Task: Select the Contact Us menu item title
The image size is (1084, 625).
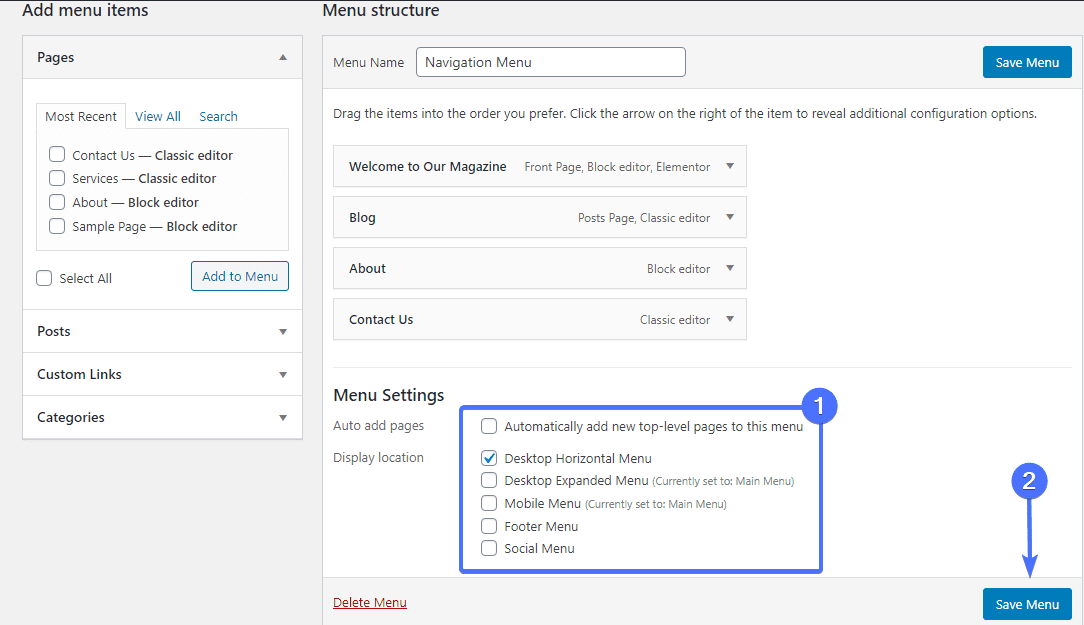Action: click(x=381, y=319)
